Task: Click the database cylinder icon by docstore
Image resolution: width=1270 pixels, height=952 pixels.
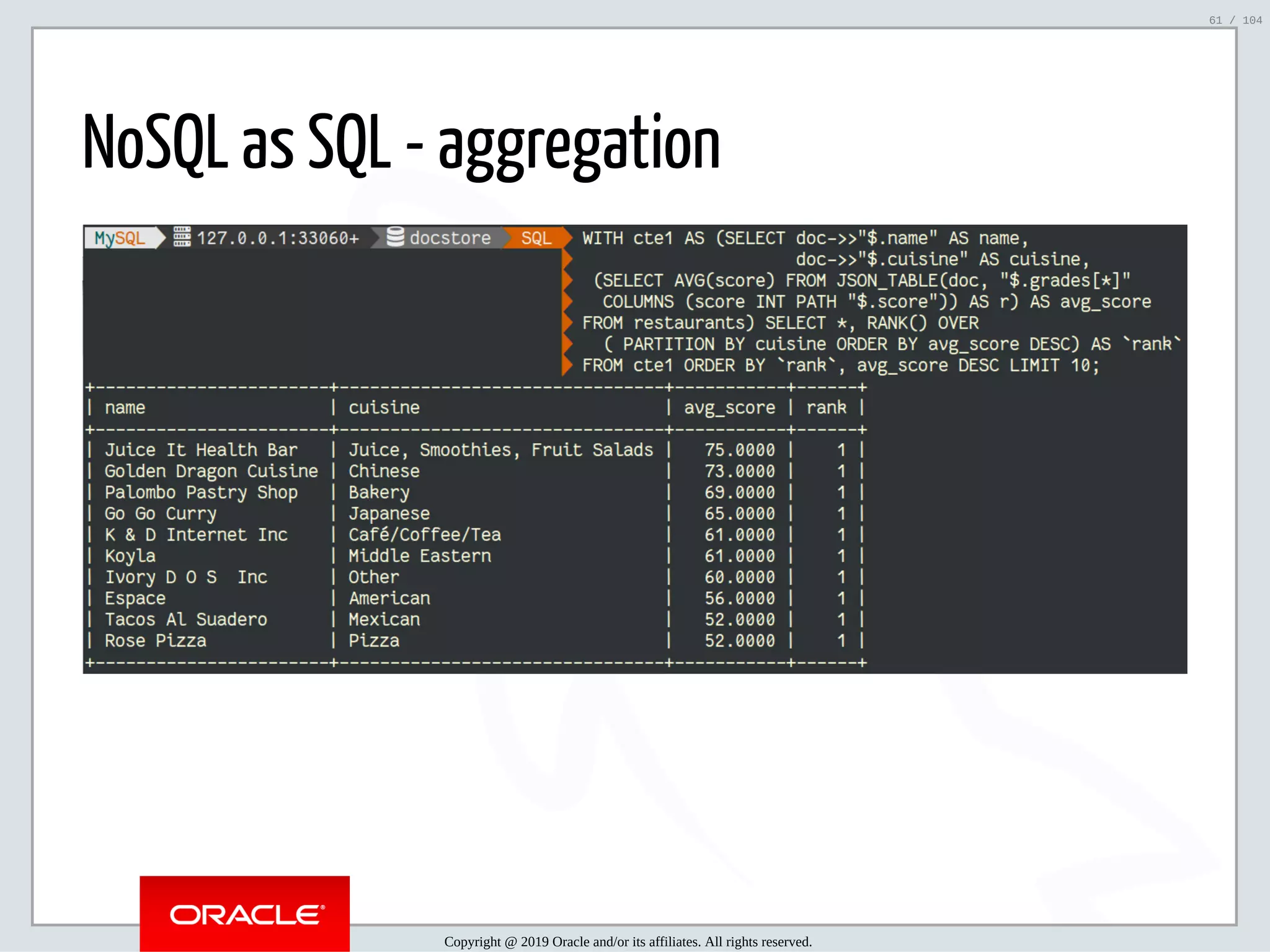Action: [395, 237]
